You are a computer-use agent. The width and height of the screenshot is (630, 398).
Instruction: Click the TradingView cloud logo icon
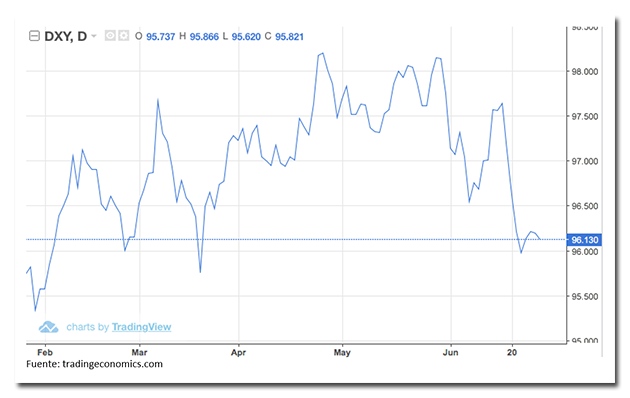pos(48,327)
